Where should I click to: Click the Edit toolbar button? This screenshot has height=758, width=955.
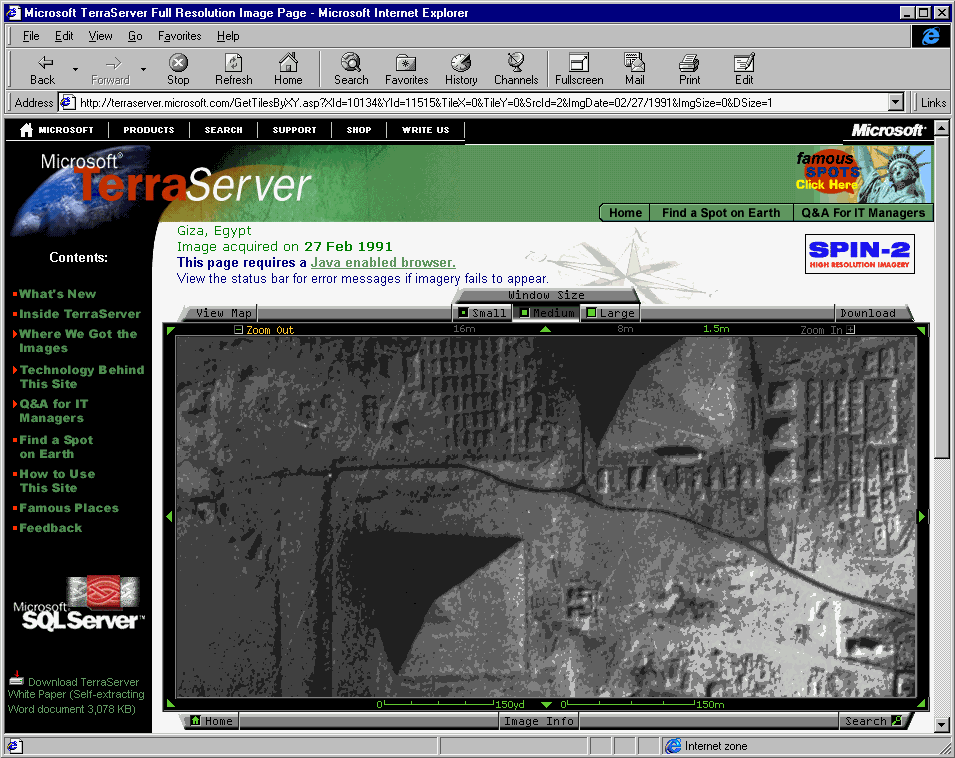coord(744,69)
